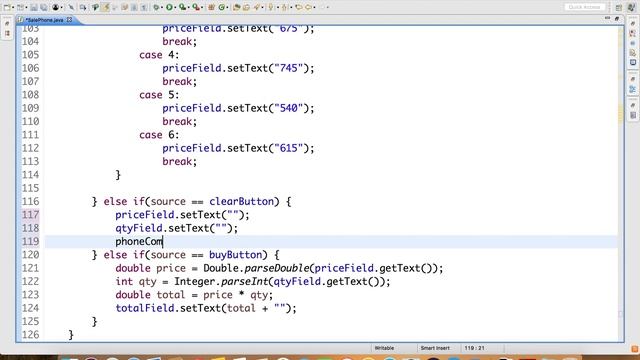The image size is (640, 360).
Task: Click line number 116 in the gutter
Action: [30, 201]
